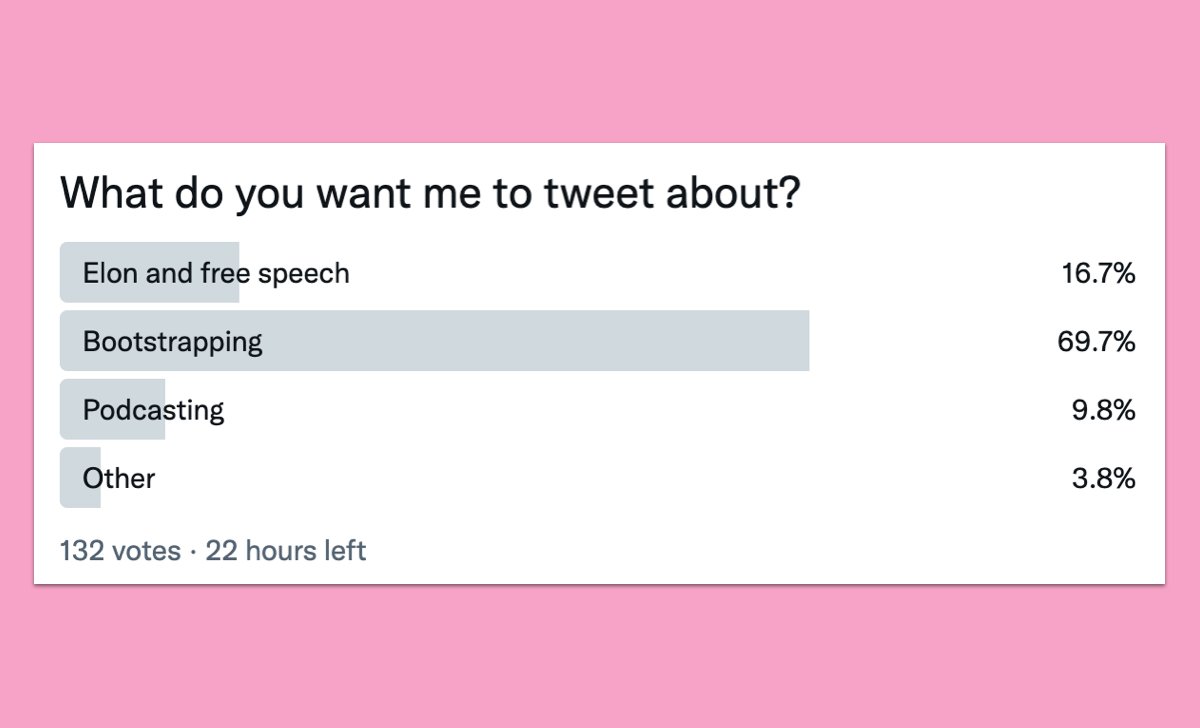
Task: Click the pink background outside the poll
Action: pos(600,70)
